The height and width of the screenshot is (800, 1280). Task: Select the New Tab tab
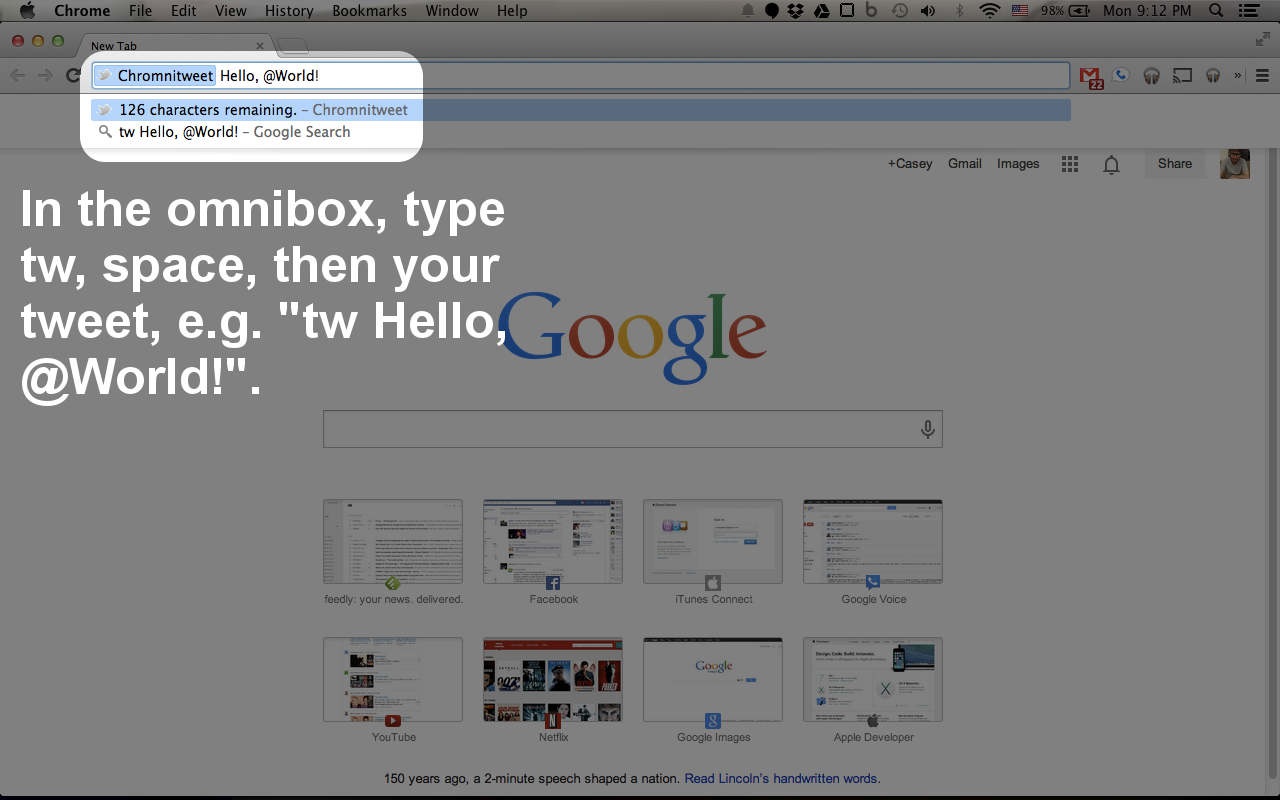tap(175, 46)
